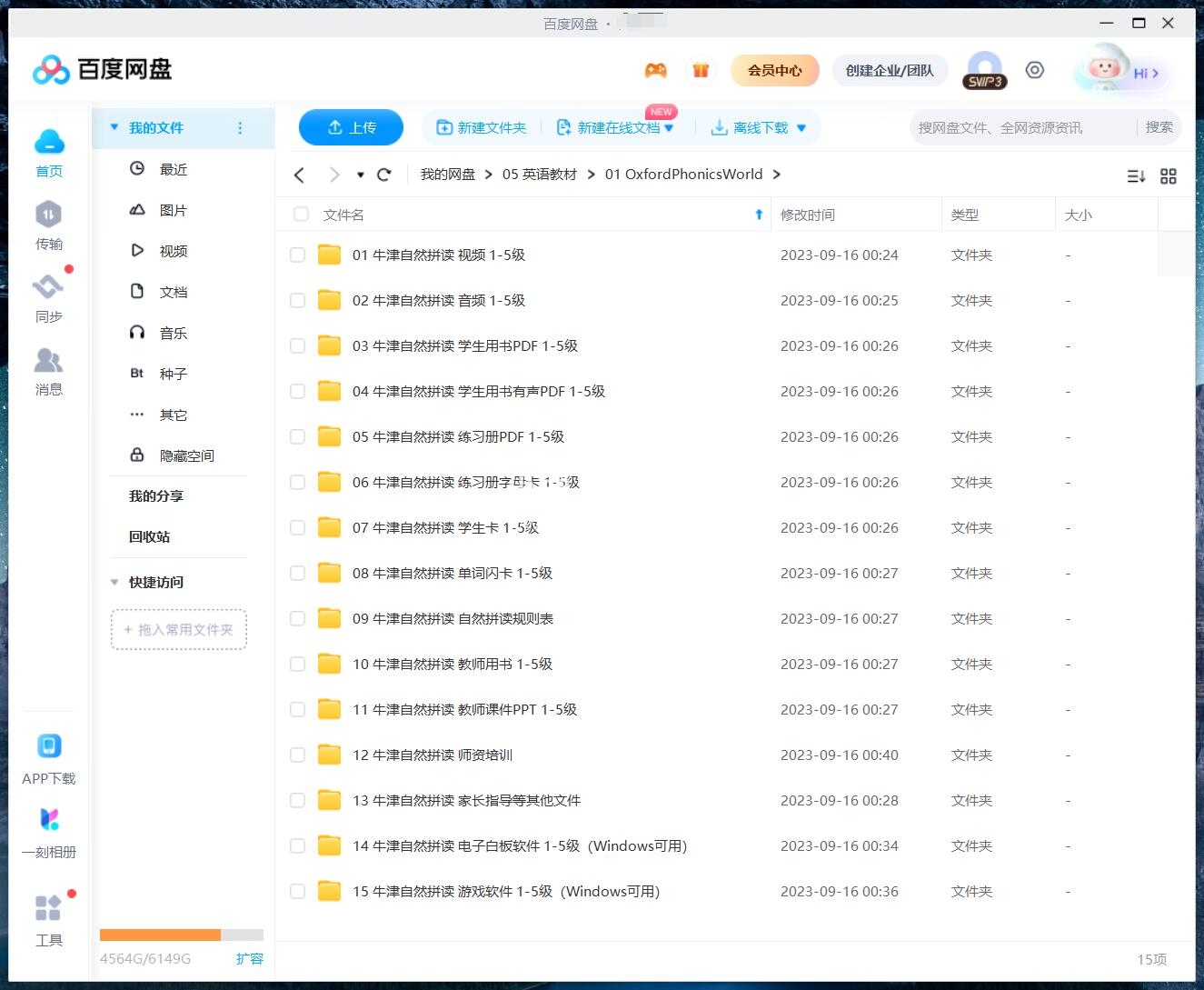
Task: Open the gift rewards icon
Action: (701, 70)
